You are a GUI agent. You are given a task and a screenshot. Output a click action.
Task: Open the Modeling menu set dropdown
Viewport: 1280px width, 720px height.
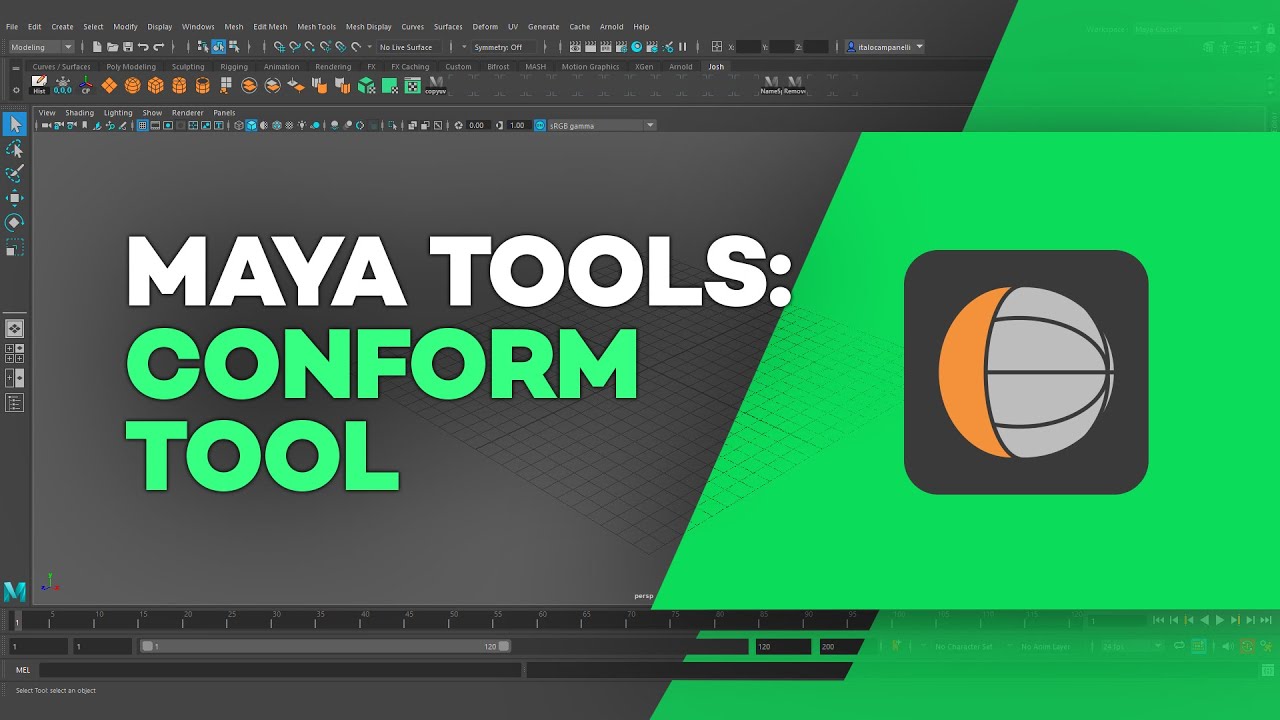coord(41,47)
